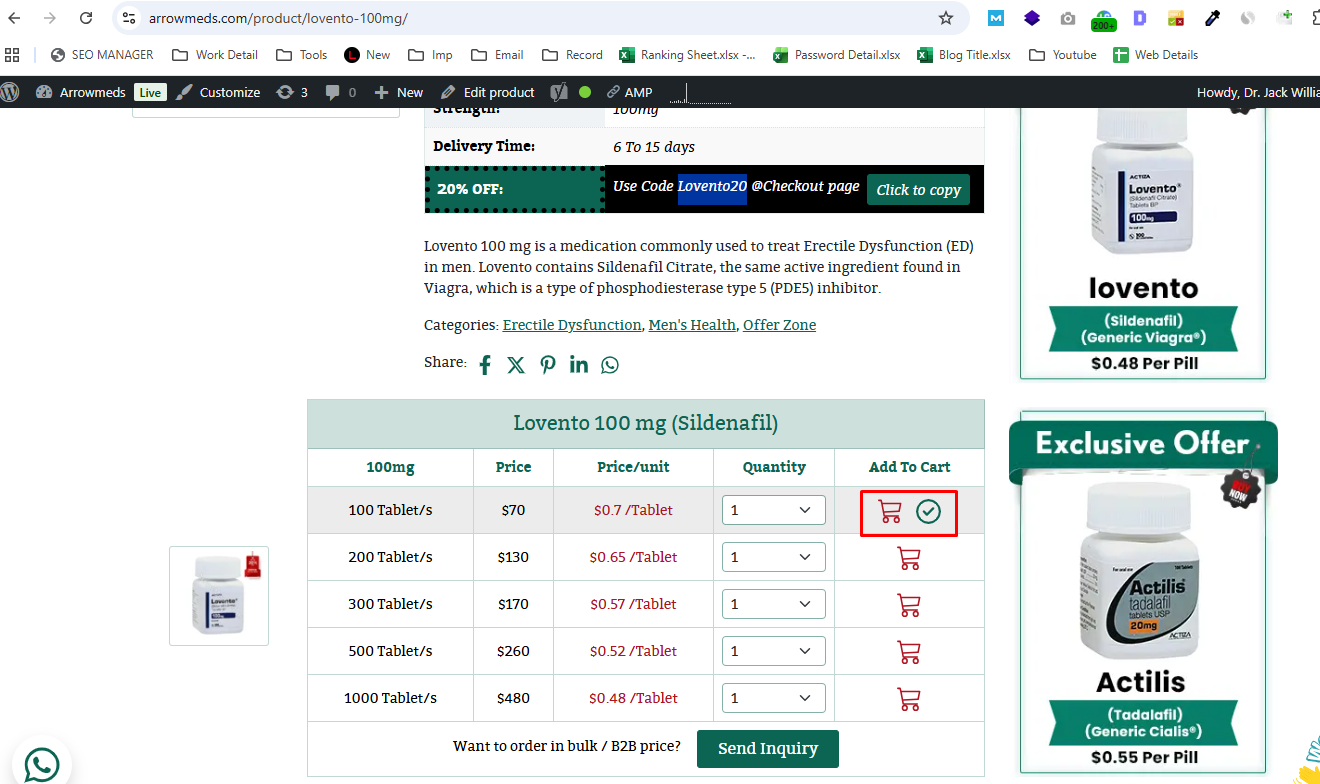Viewport: 1320px width, 784px height.
Task: Click WhatsApp share icon next to LinkedIn
Action: [610, 365]
